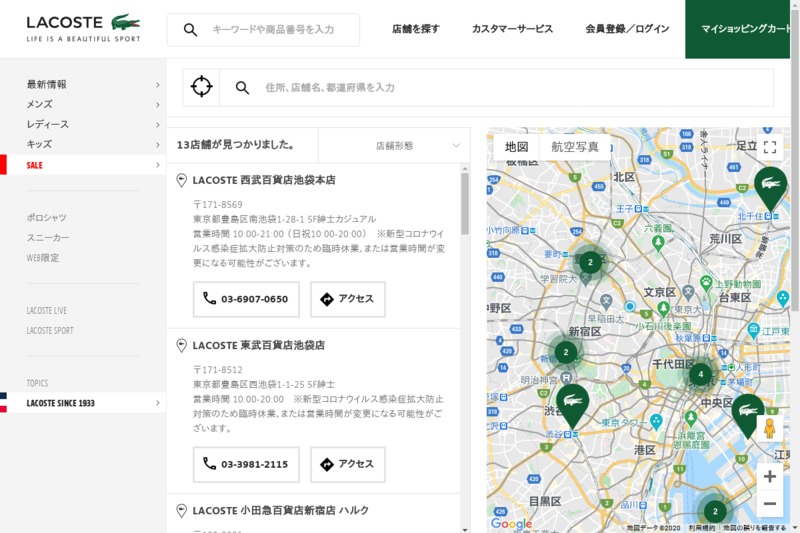This screenshot has width=800, height=533.
Task: Open 店舗形態 store type dropdown
Action: coord(394,145)
